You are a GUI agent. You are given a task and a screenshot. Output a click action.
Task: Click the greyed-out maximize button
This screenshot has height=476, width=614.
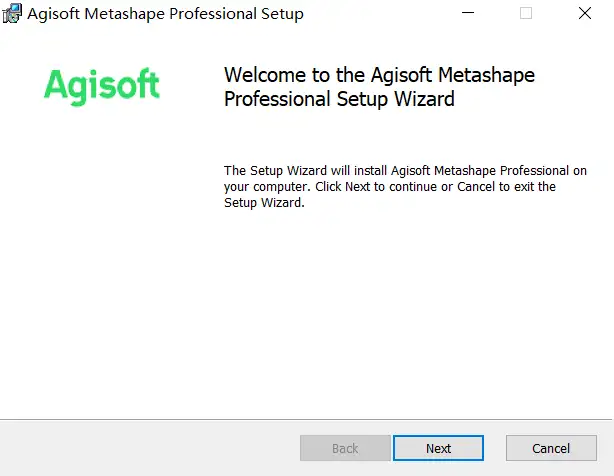(x=526, y=13)
